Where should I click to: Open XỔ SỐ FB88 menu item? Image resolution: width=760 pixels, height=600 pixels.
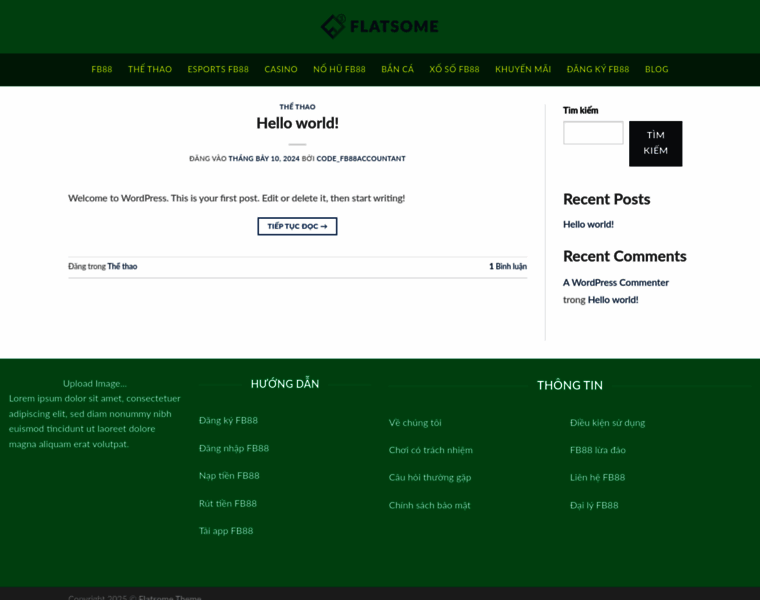454,69
